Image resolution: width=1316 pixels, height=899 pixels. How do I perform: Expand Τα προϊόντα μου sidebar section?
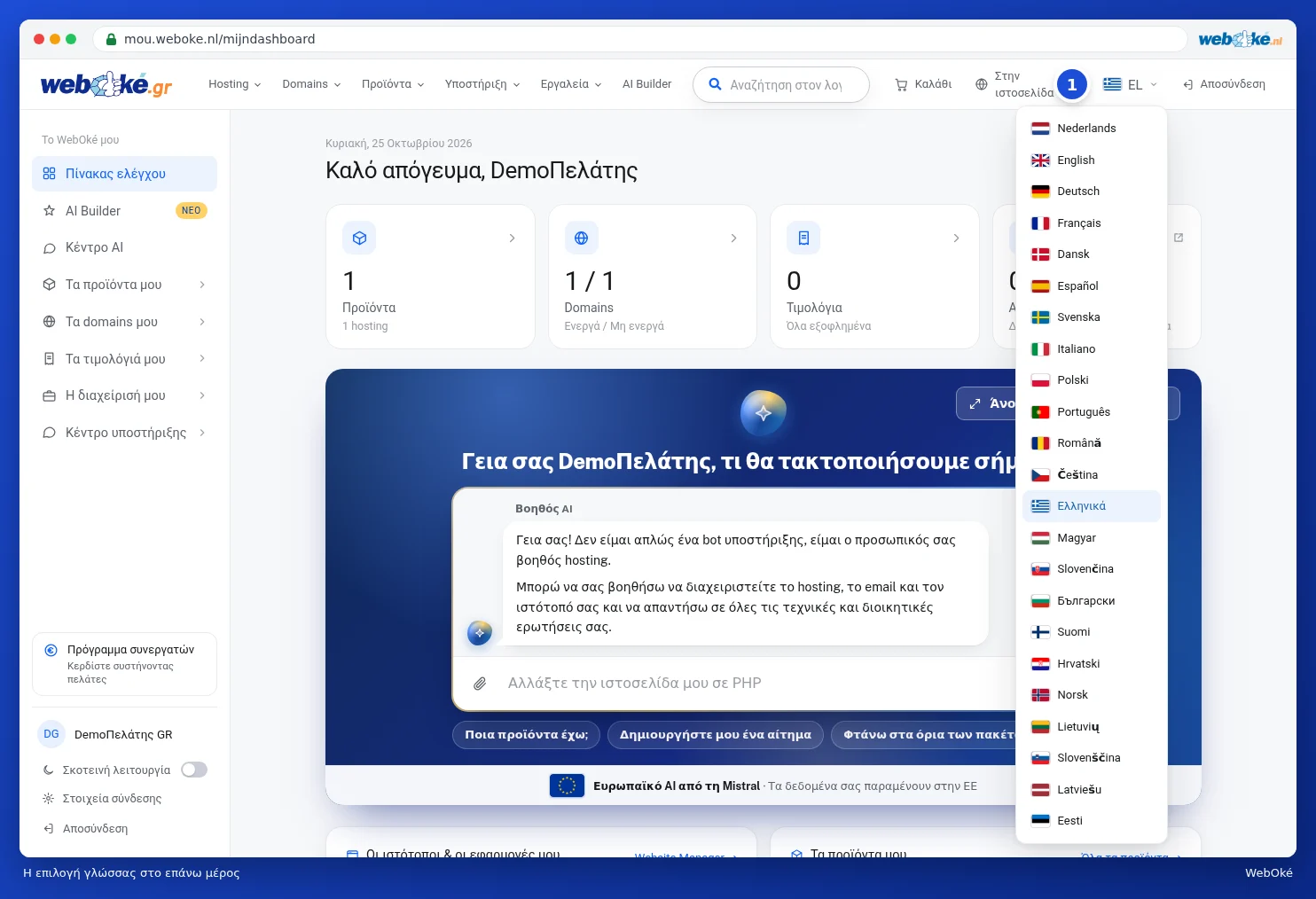point(124,285)
